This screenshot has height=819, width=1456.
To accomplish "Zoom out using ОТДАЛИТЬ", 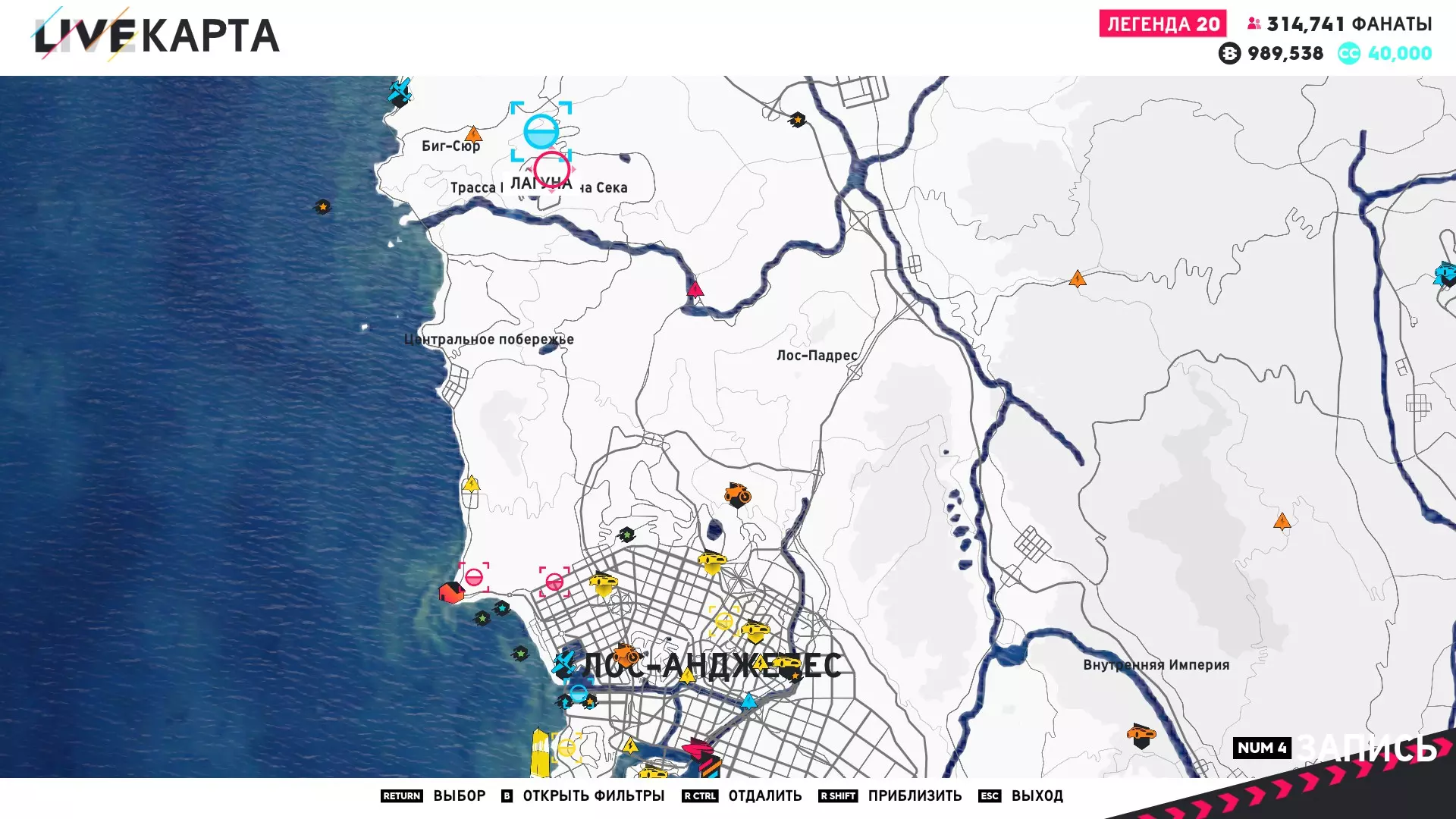I will 764,795.
